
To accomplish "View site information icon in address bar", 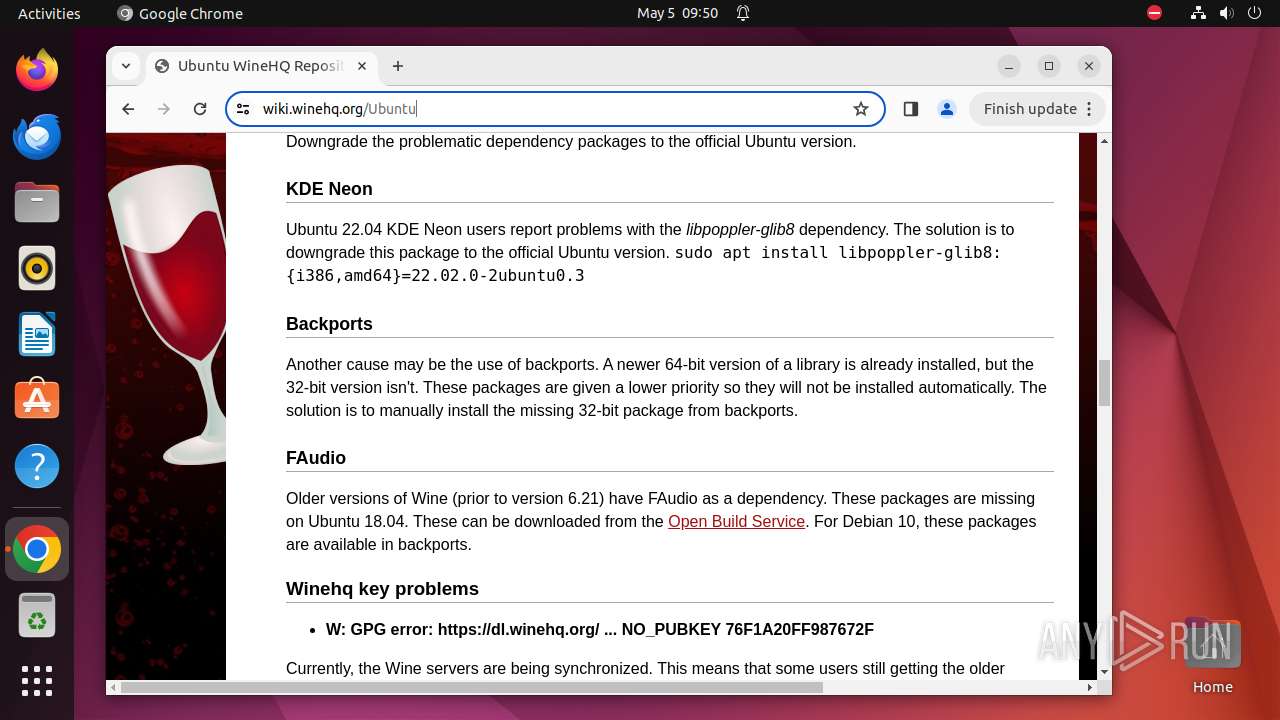I will (244, 109).
